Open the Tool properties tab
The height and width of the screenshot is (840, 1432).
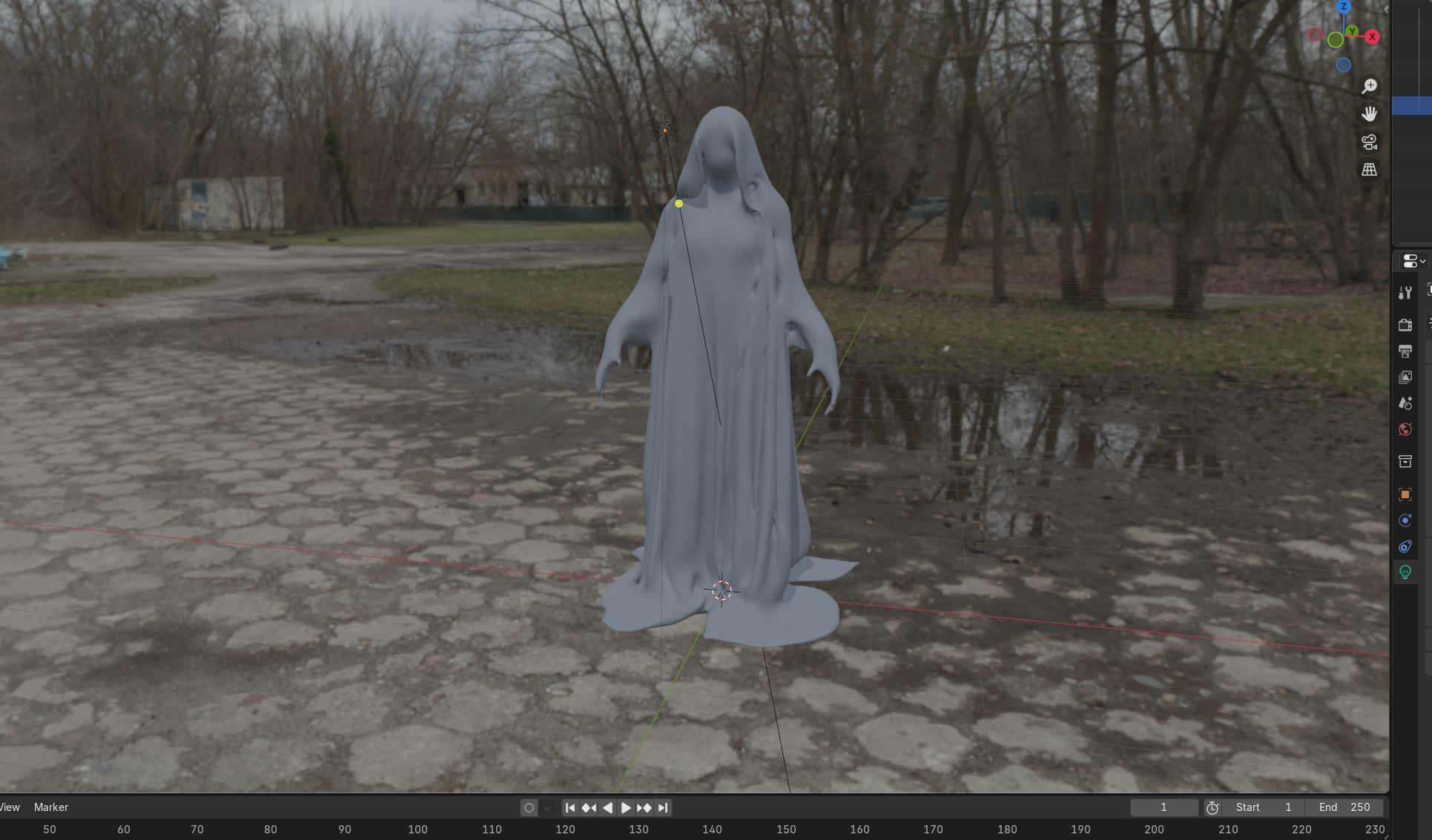click(x=1405, y=293)
